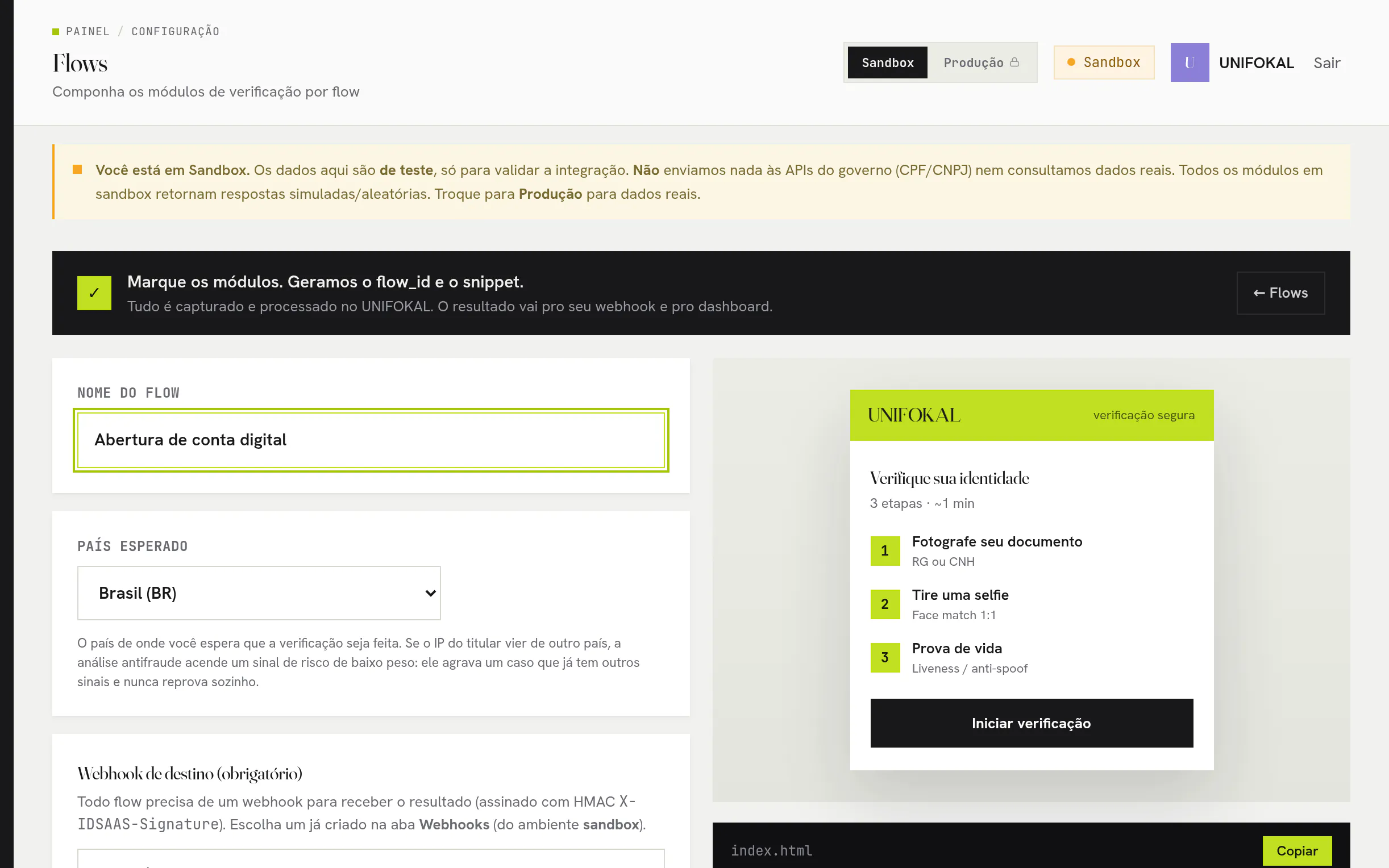Click the orange square icon in sandbox warning
The image size is (1389, 868).
coord(77,169)
